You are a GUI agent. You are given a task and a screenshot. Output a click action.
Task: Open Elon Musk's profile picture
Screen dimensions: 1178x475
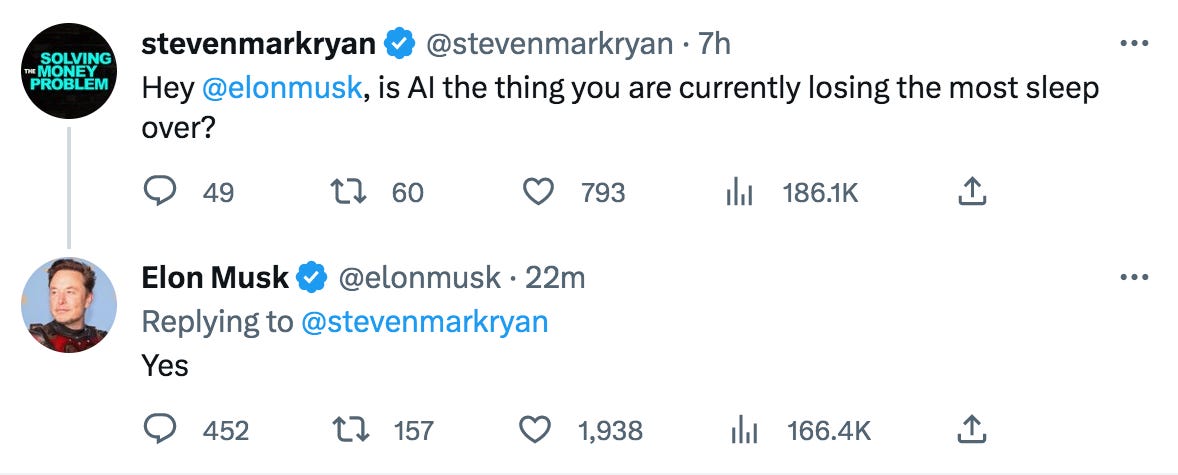pyautogui.click(x=68, y=305)
